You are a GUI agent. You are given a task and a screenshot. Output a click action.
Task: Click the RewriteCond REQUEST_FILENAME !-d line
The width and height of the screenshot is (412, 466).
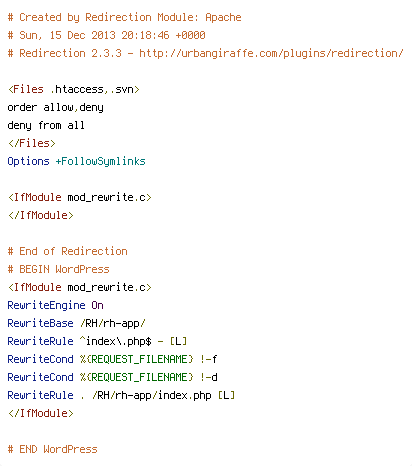[112, 377]
